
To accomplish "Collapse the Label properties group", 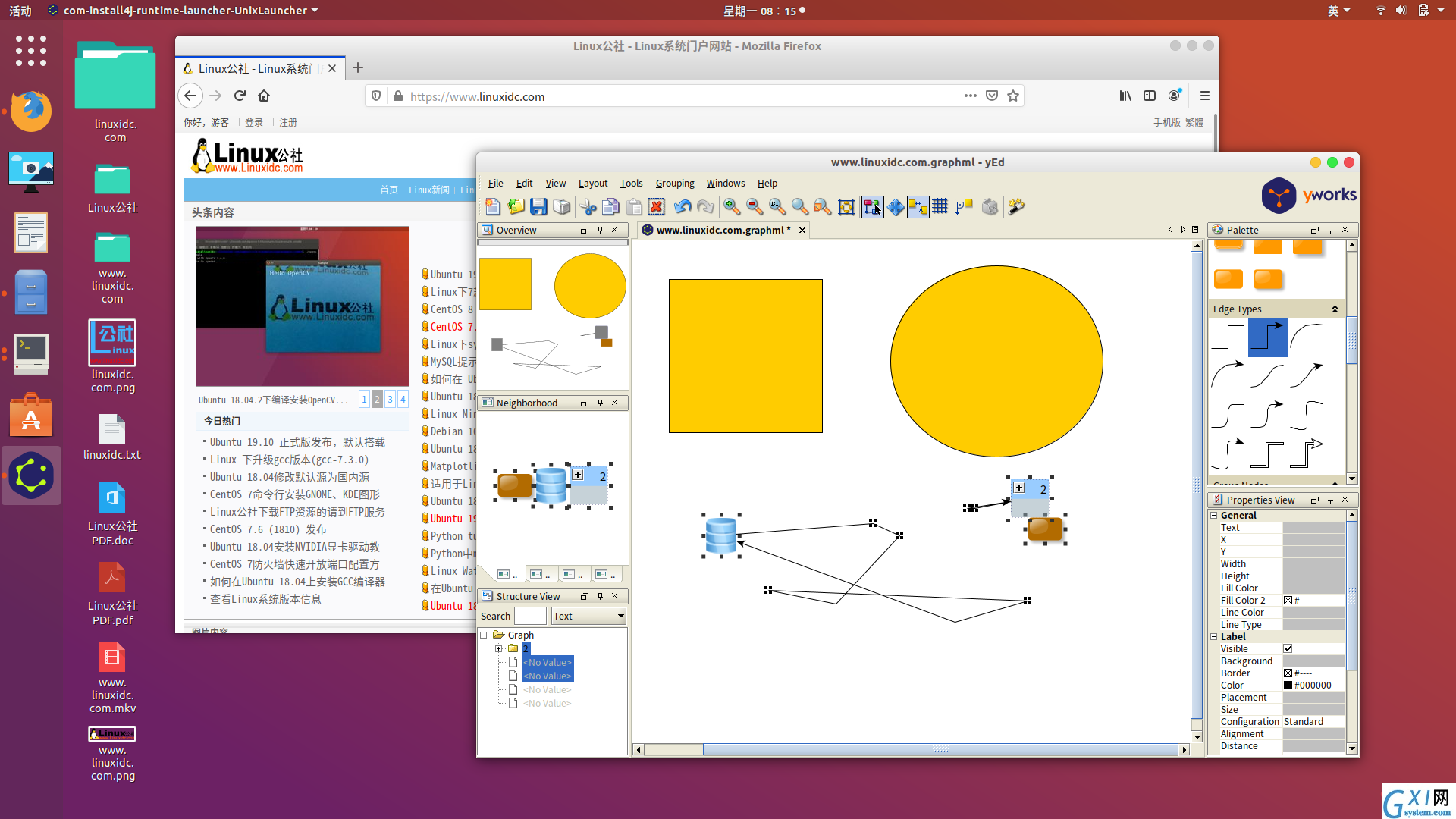I will 1214,637.
